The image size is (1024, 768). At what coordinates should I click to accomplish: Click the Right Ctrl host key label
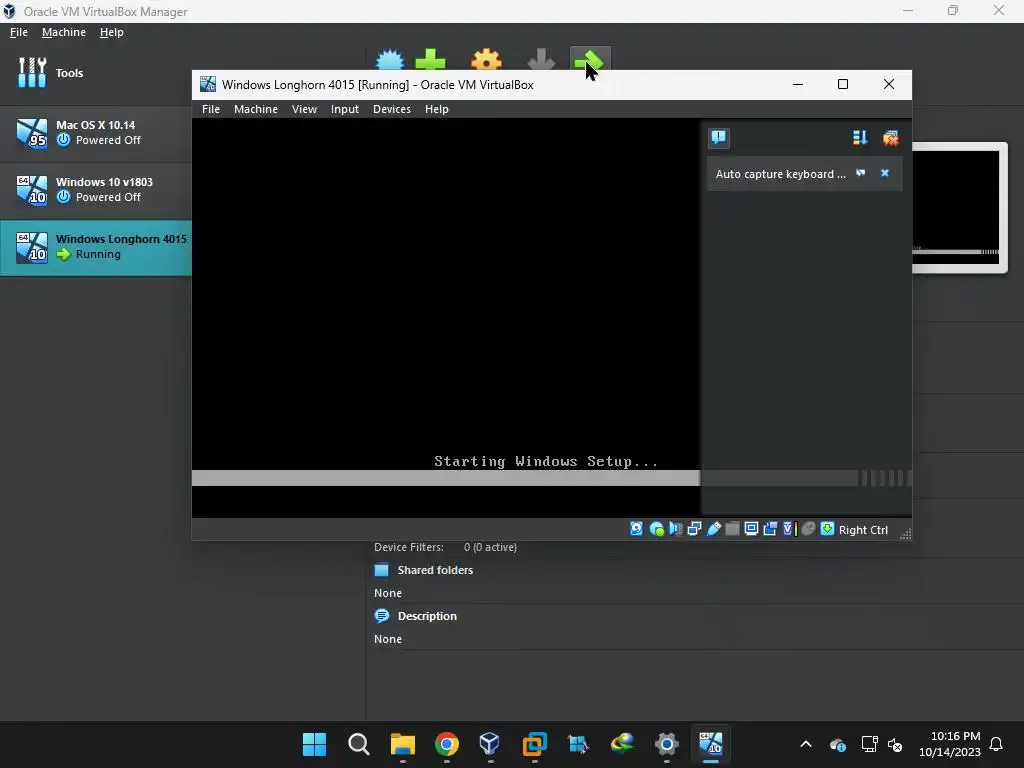(863, 530)
